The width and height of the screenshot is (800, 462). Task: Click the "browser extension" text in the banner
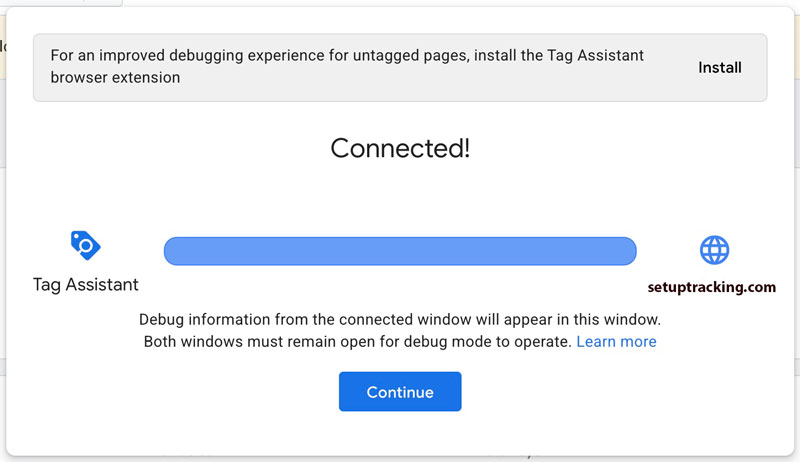pos(115,78)
